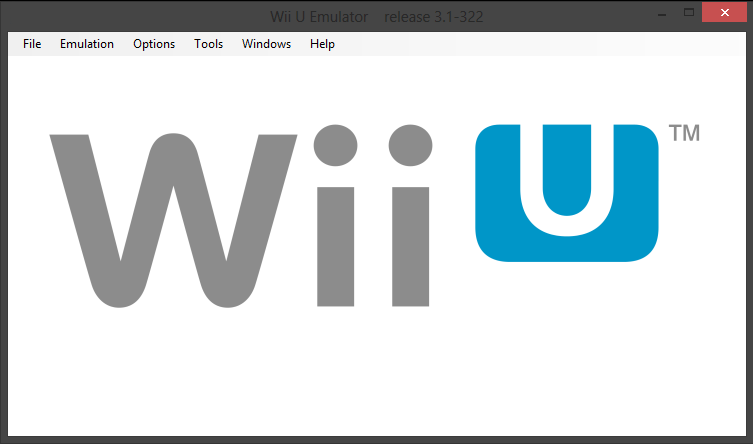Minimize the Wii U Emulator window

coord(660,14)
